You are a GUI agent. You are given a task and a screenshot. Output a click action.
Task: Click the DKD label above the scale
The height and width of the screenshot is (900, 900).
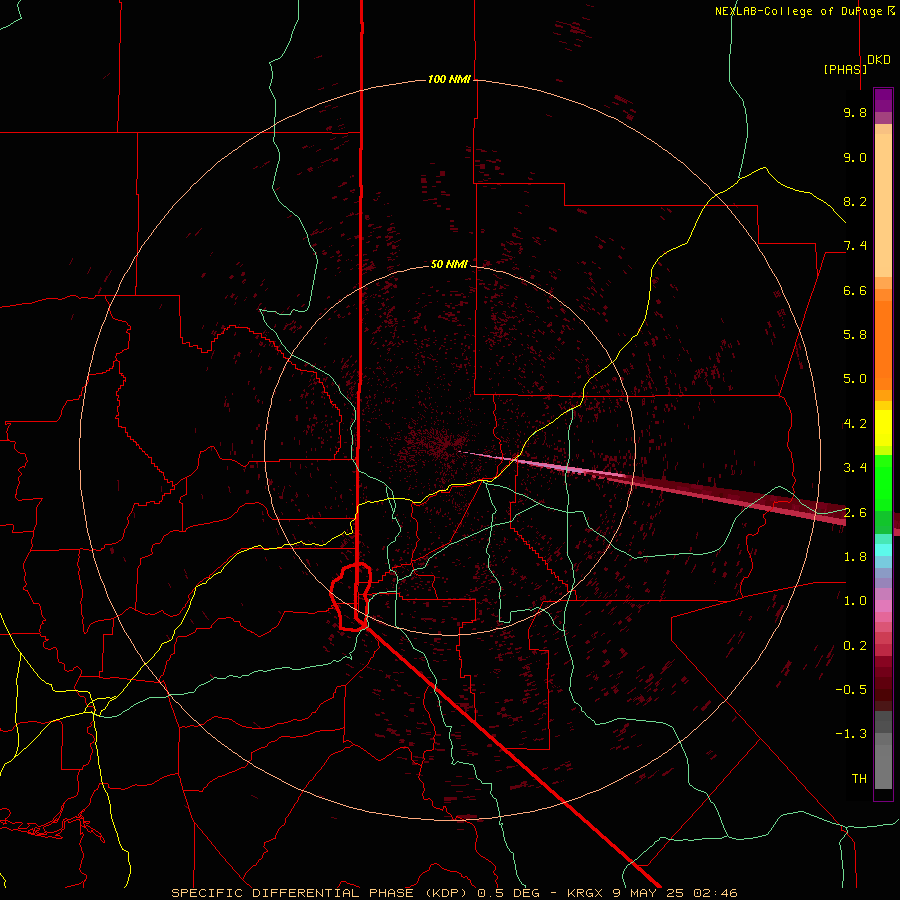[879, 60]
